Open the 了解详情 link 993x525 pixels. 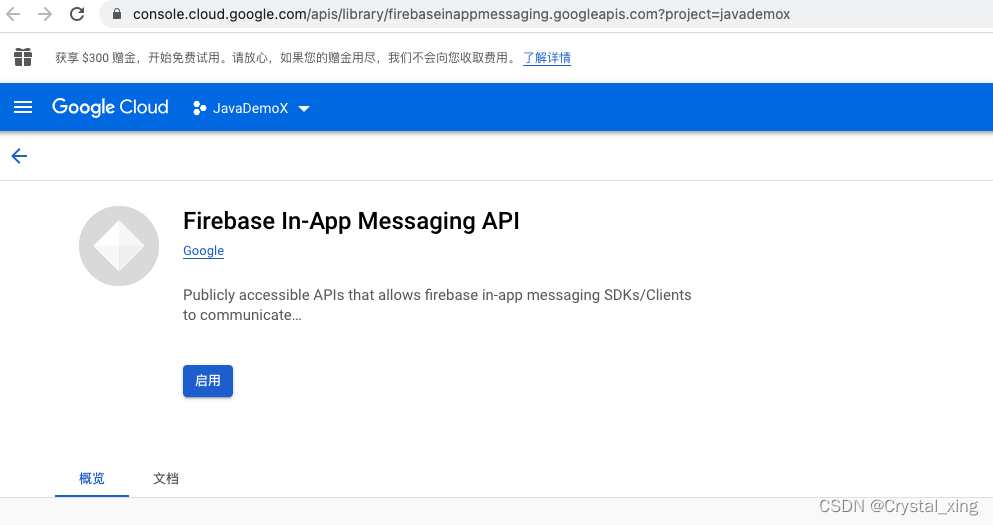pos(547,58)
